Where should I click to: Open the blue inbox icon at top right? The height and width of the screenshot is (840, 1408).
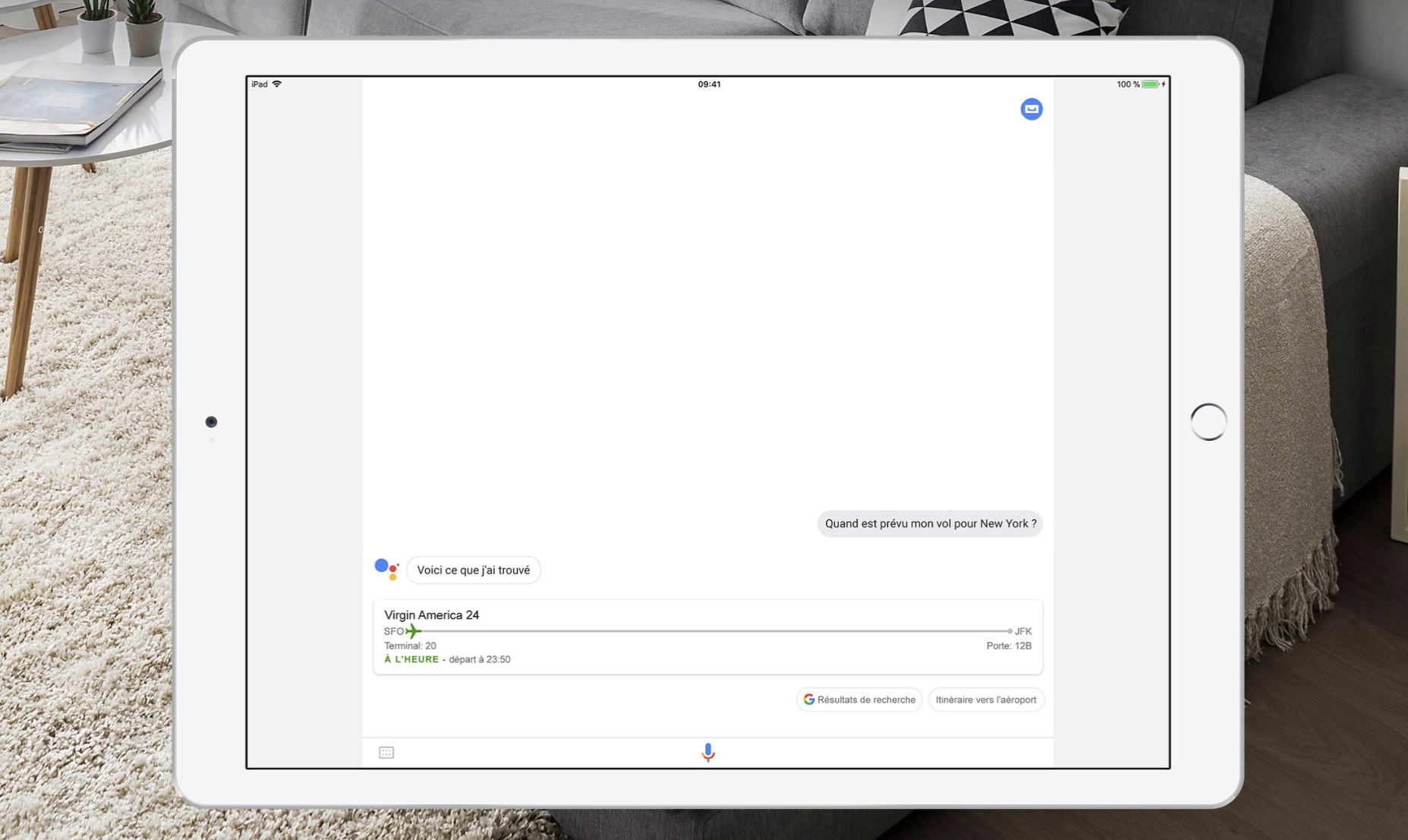pos(1031,109)
